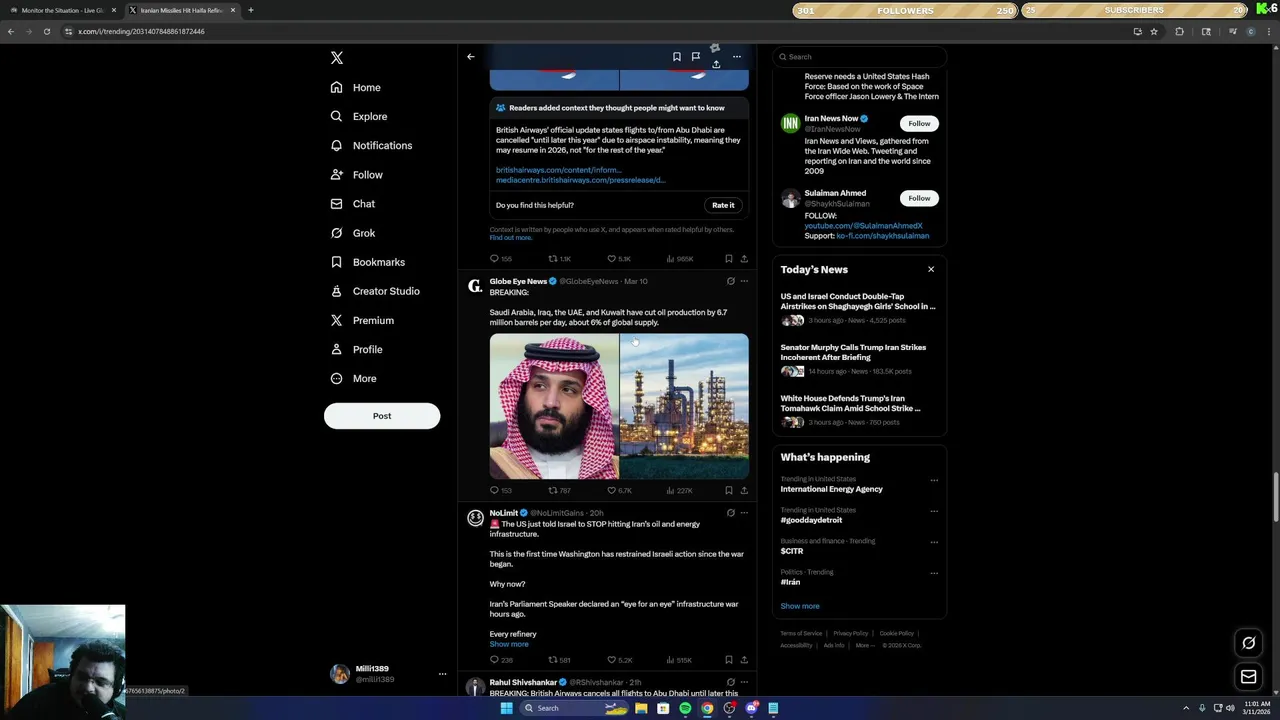Open File Explorer from the taskbar
This screenshot has width=1280, height=720.
(x=641, y=708)
